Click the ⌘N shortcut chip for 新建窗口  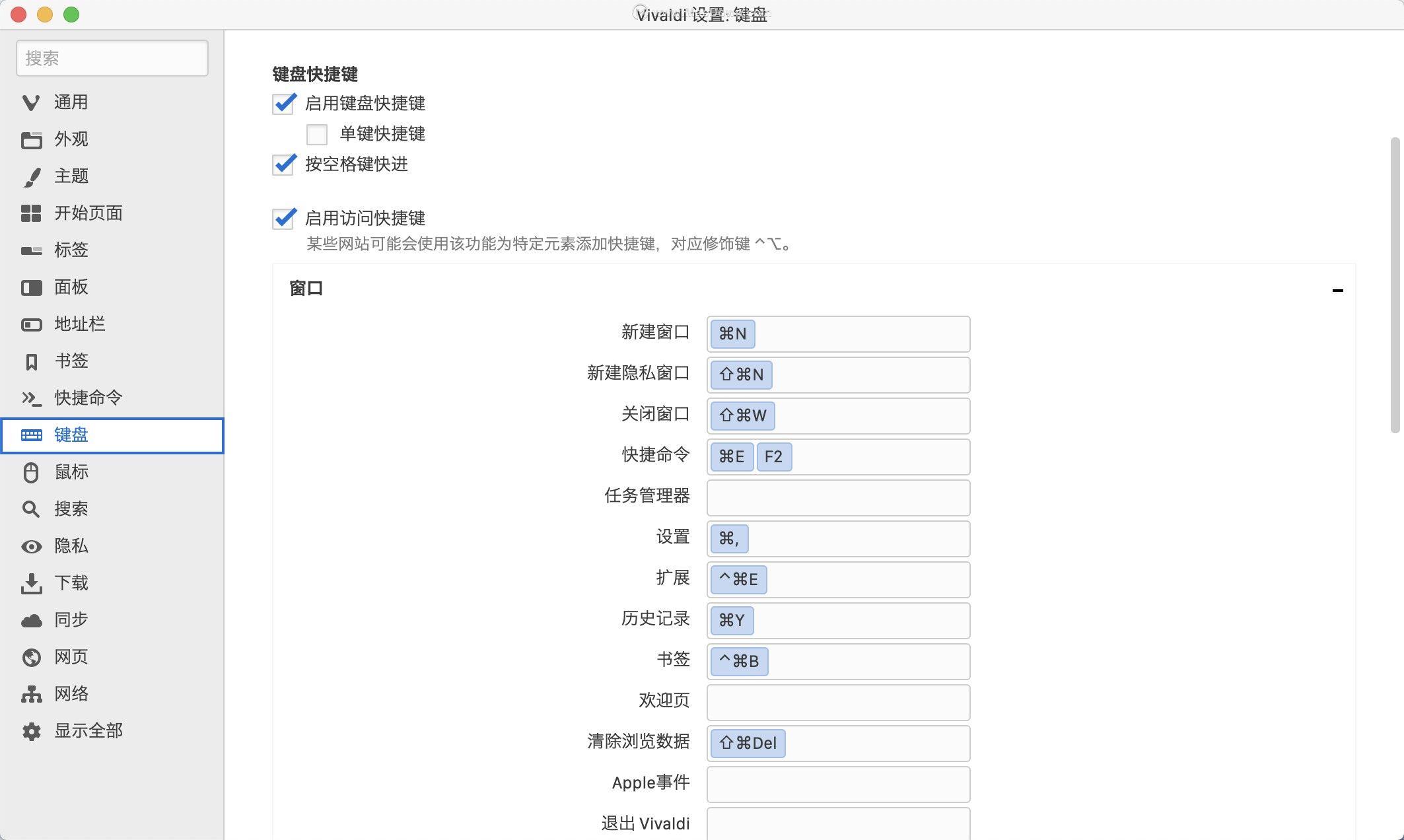tap(732, 334)
